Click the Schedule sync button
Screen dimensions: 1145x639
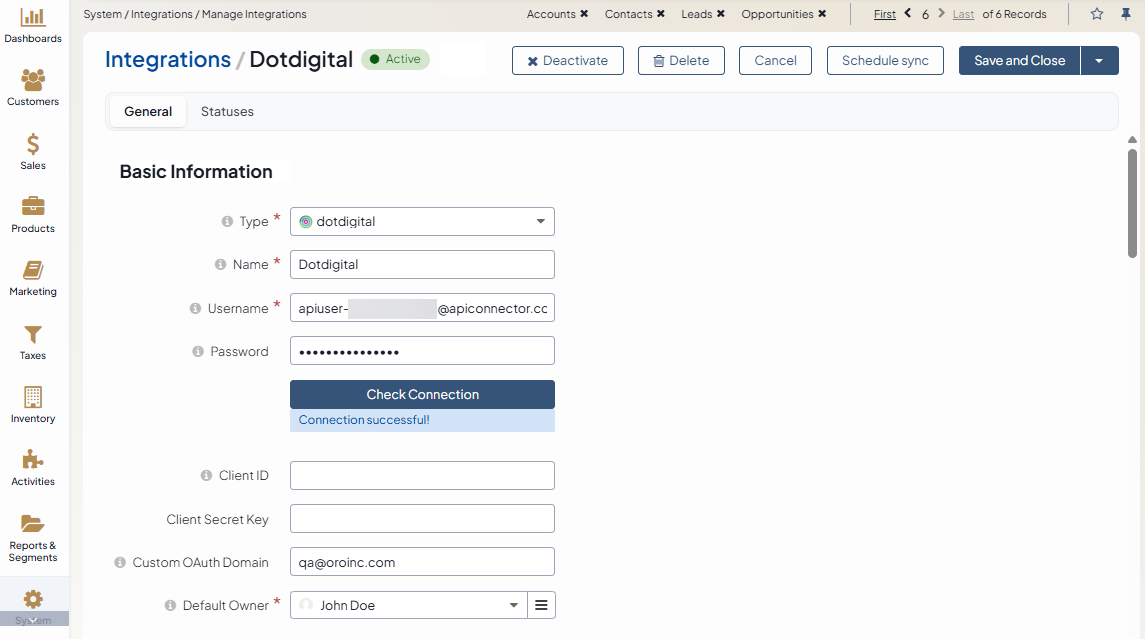click(x=885, y=61)
